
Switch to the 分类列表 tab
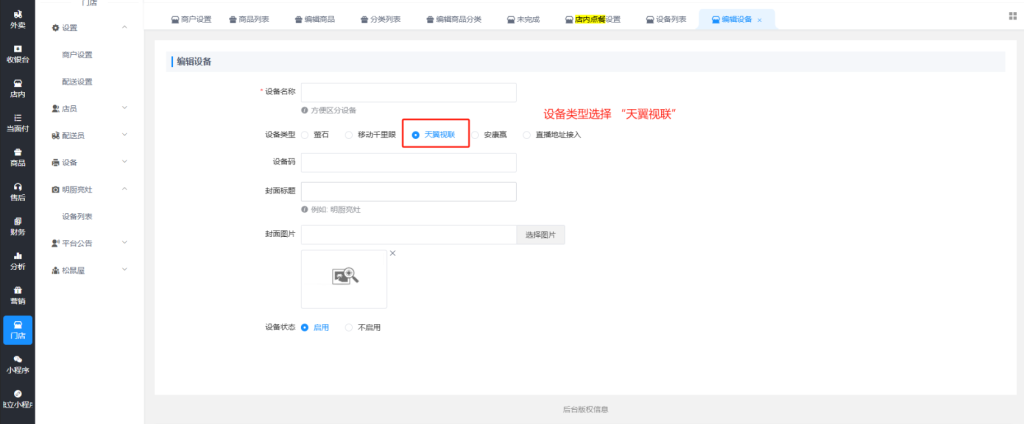coord(381,20)
